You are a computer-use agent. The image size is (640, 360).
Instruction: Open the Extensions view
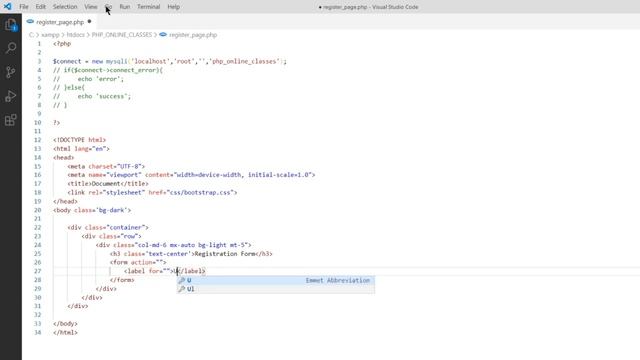[11, 120]
